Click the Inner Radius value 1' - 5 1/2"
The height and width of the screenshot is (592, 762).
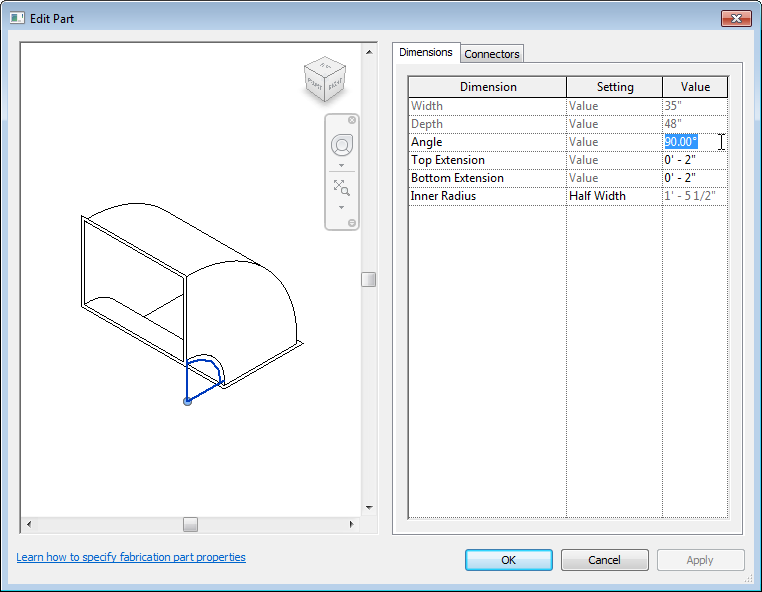(x=695, y=196)
